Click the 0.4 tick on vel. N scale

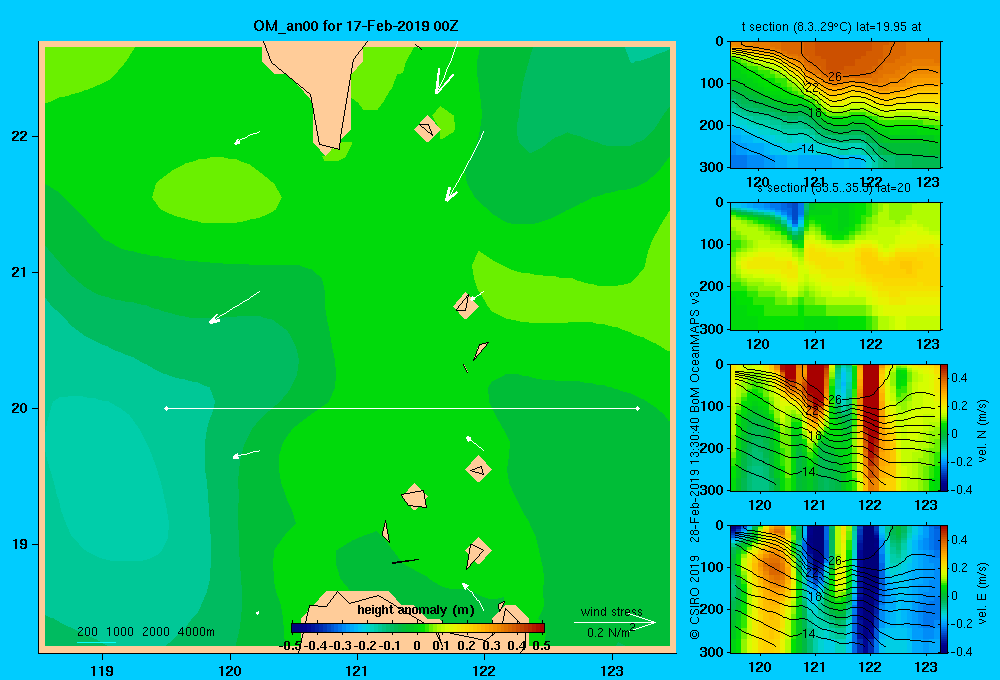959,378
